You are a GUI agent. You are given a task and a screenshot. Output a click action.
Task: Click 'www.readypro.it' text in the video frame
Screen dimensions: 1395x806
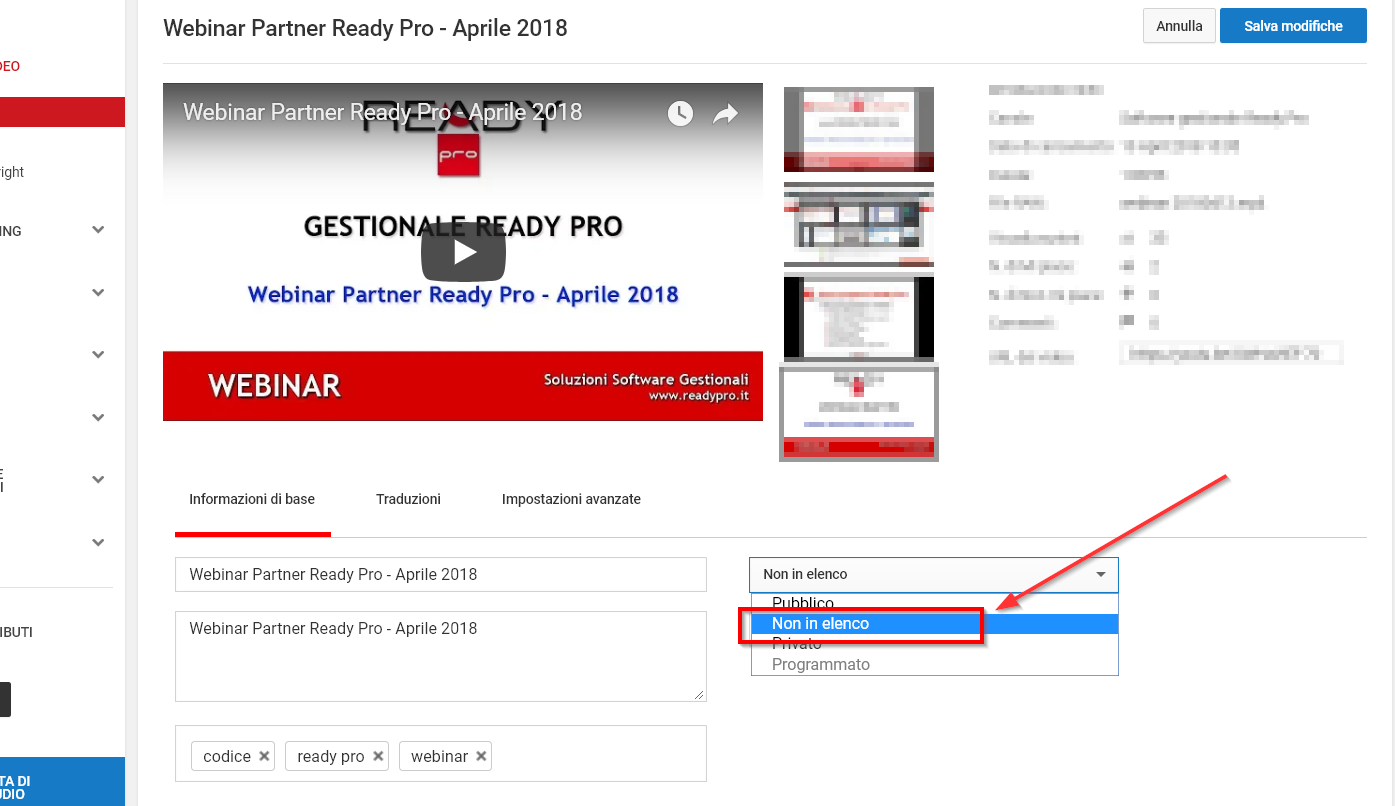(x=698, y=396)
